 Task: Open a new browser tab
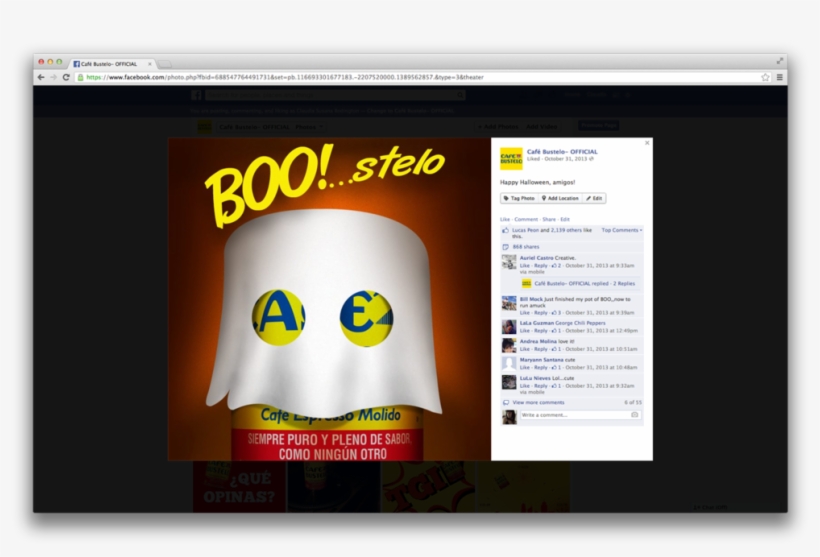[x=165, y=64]
